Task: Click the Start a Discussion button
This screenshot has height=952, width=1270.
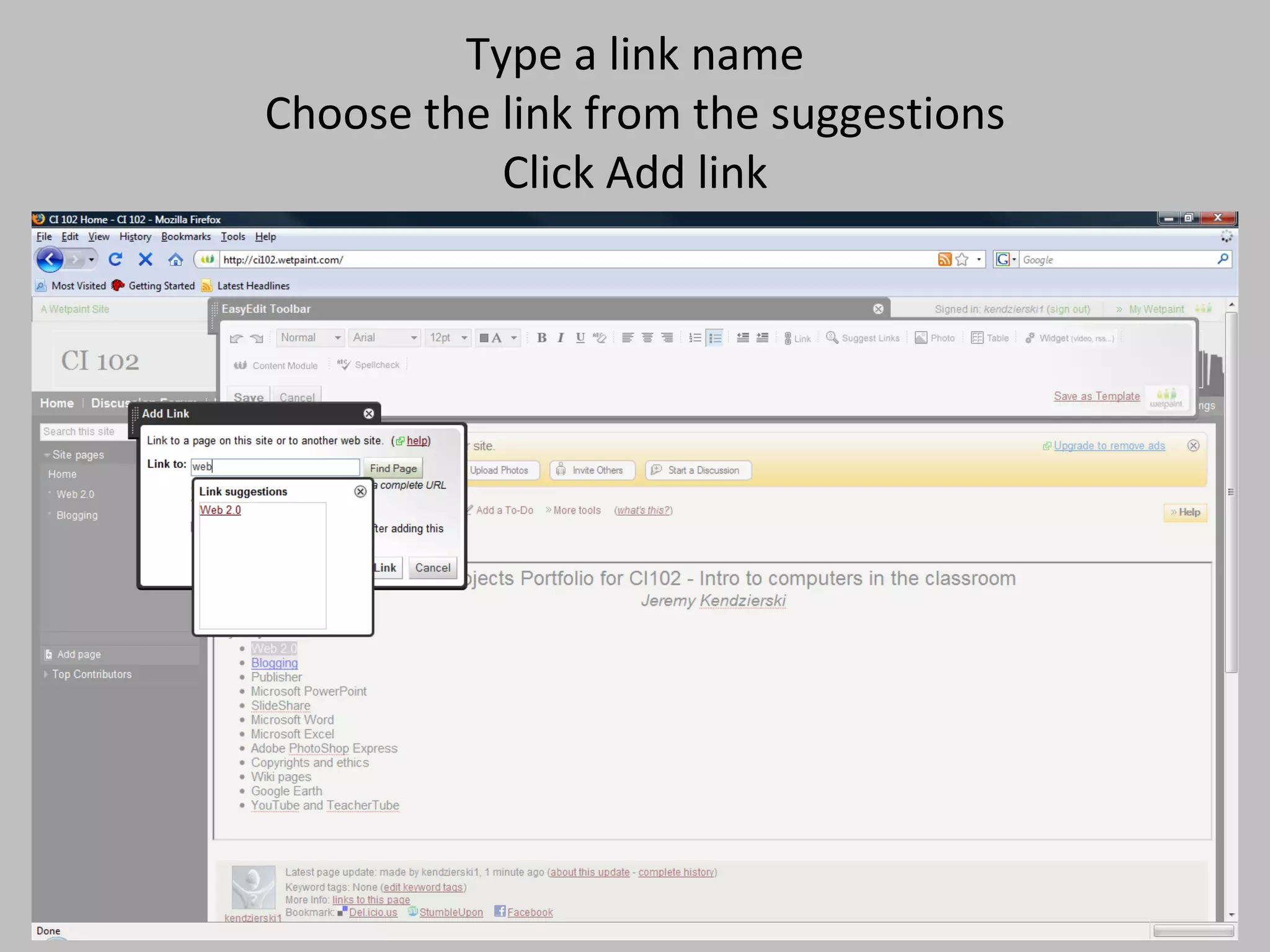Action: pyautogui.click(x=698, y=470)
